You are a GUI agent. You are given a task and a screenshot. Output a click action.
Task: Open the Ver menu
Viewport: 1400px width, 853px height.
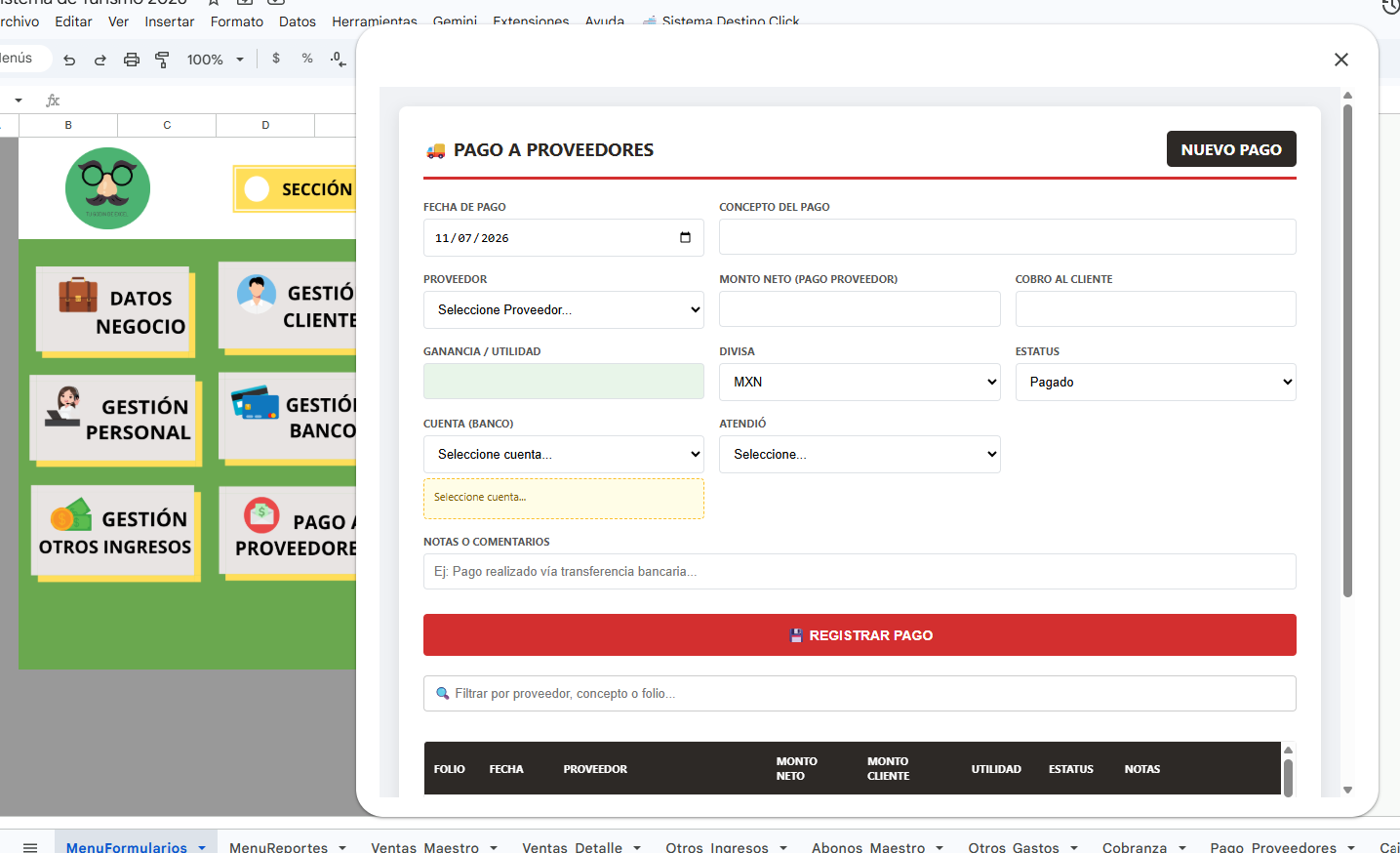point(118,21)
